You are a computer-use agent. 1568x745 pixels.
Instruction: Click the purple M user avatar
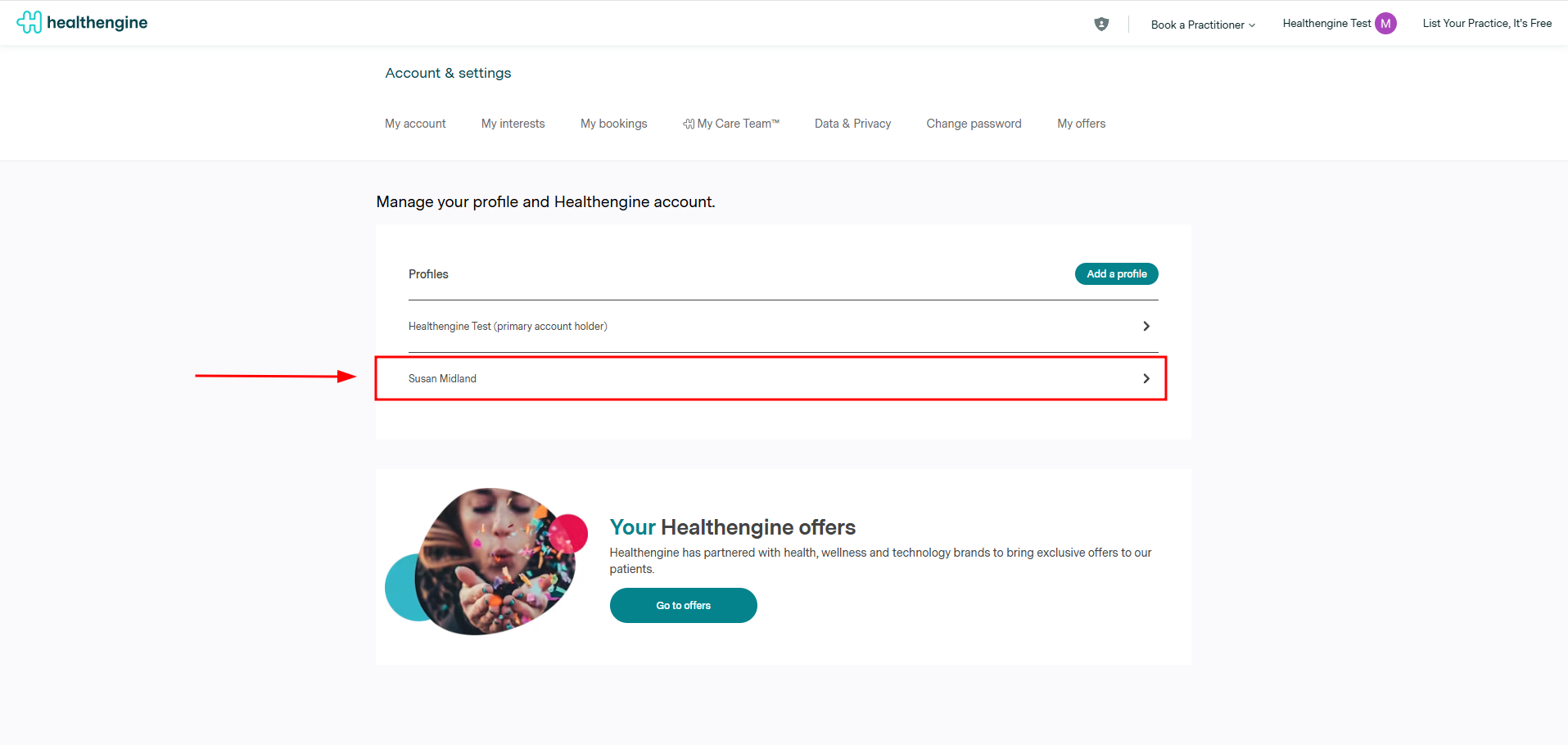click(x=1385, y=24)
